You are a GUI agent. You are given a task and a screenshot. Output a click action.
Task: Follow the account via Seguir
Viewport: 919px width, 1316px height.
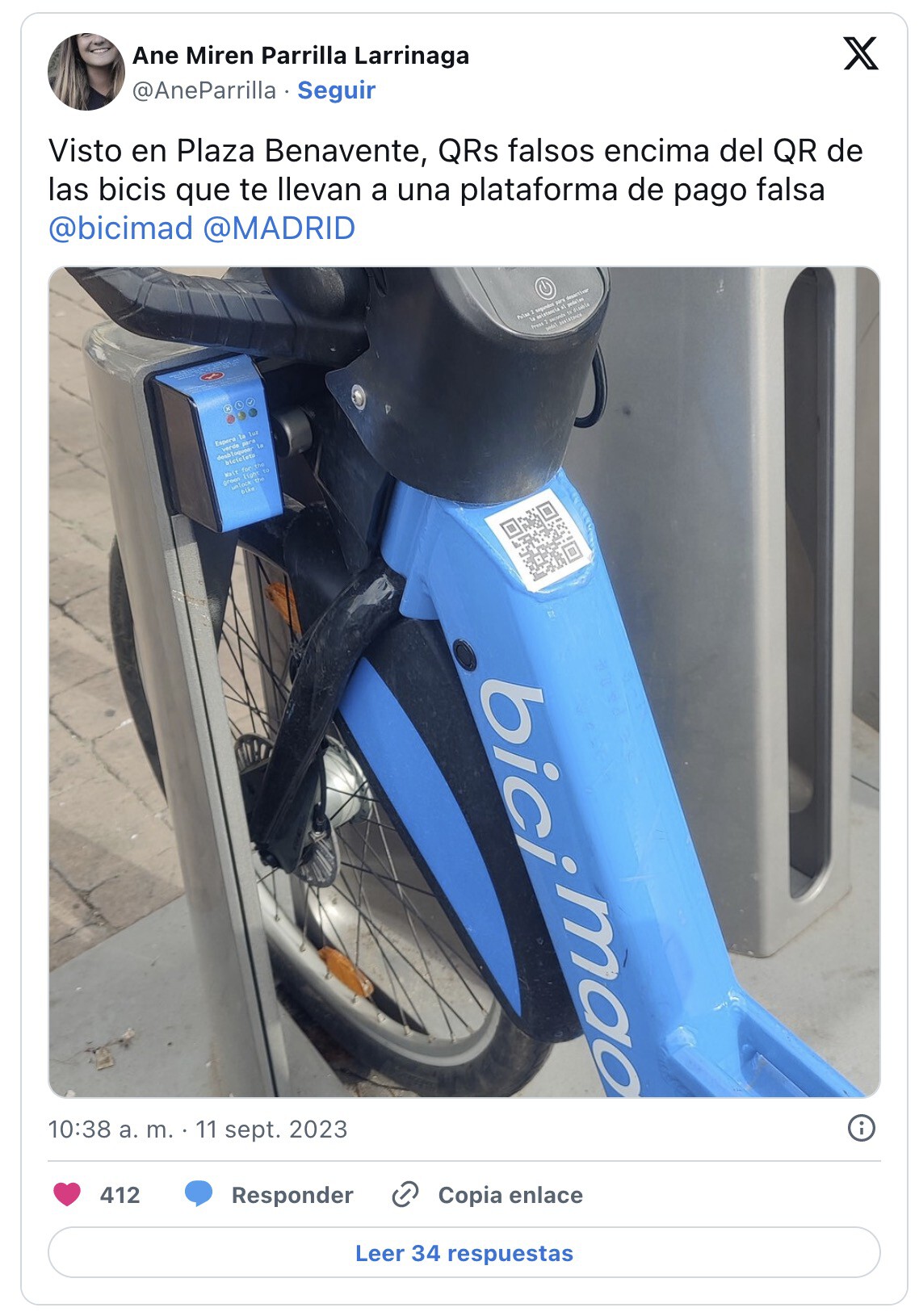[336, 90]
